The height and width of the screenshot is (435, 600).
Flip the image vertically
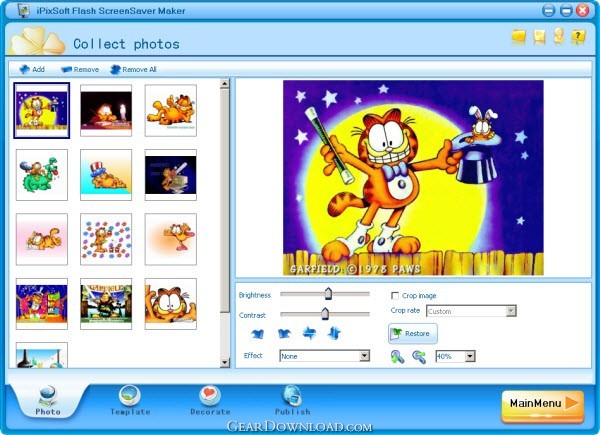(x=334, y=333)
